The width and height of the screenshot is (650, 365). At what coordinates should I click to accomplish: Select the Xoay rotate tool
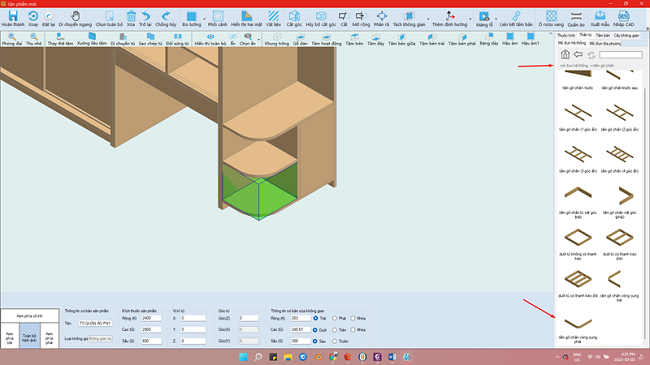(x=33, y=16)
